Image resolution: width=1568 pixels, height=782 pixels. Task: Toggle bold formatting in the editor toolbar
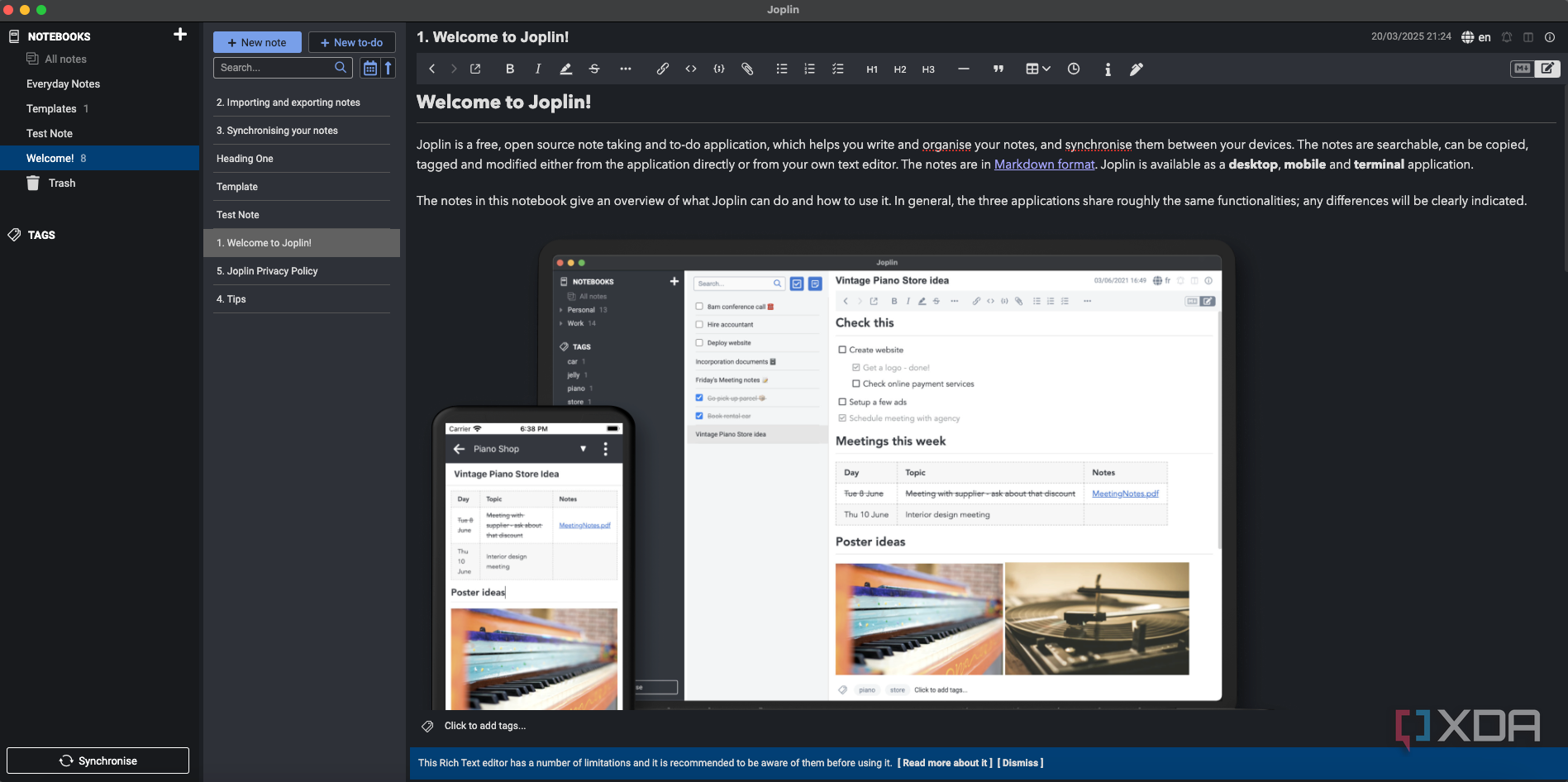click(510, 69)
